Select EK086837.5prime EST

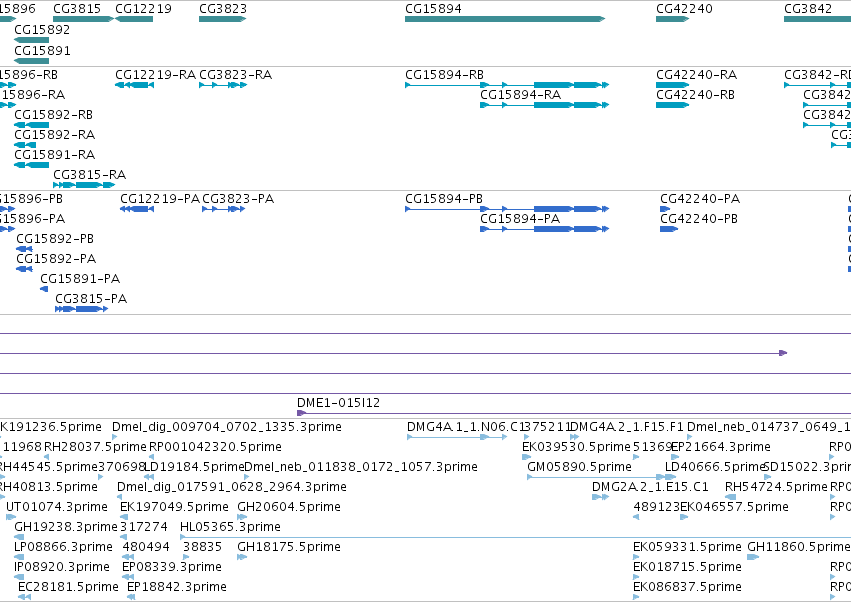coord(636,597)
